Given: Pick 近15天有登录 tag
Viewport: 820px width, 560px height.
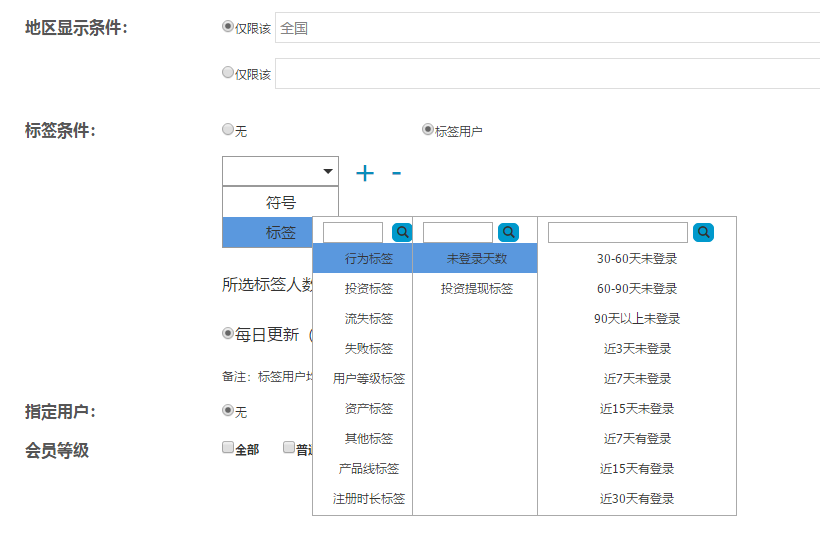Looking at the screenshot, I should coord(637,468).
